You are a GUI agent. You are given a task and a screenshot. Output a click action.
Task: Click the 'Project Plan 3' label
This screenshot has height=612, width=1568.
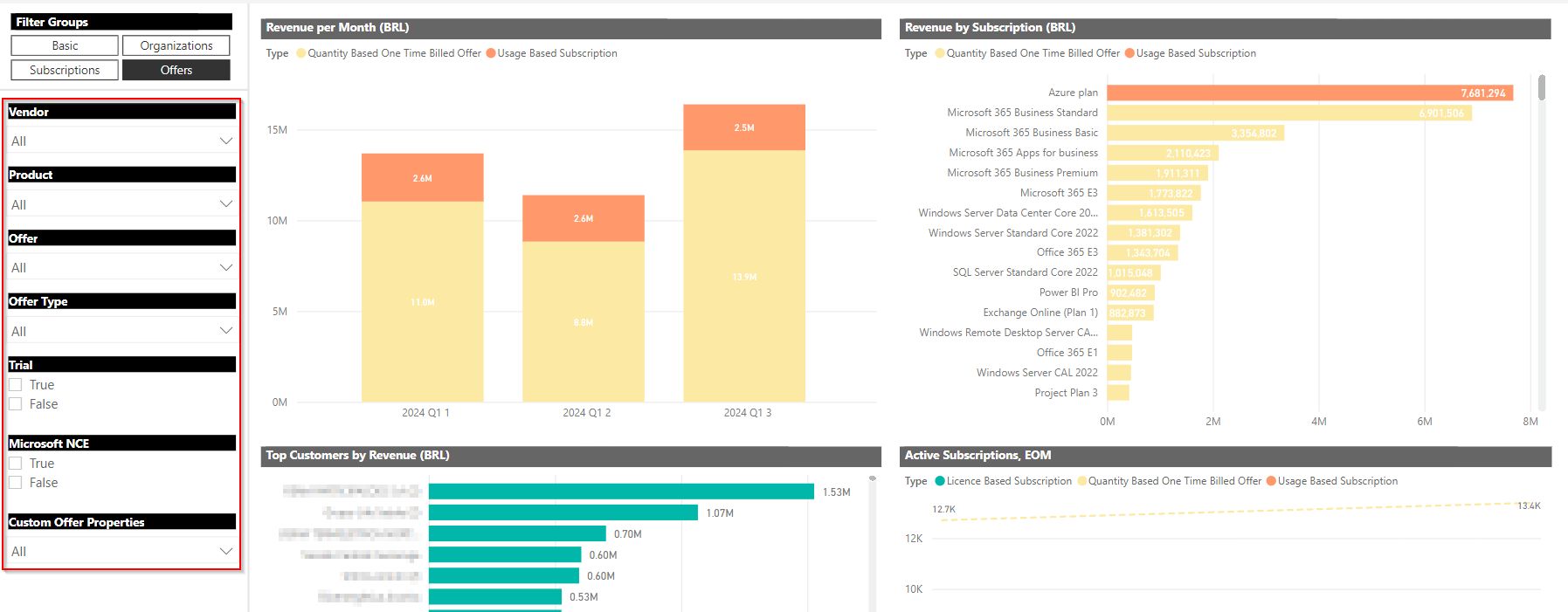[1066, 393]
